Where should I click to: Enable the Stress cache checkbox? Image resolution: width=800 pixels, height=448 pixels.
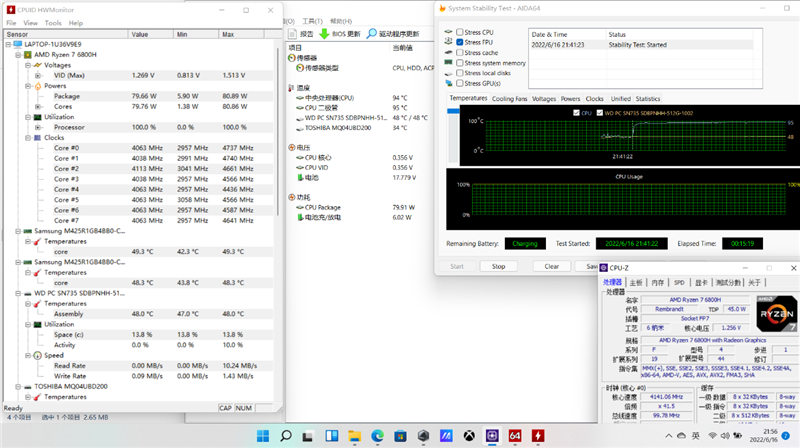(x=460, y=53)
